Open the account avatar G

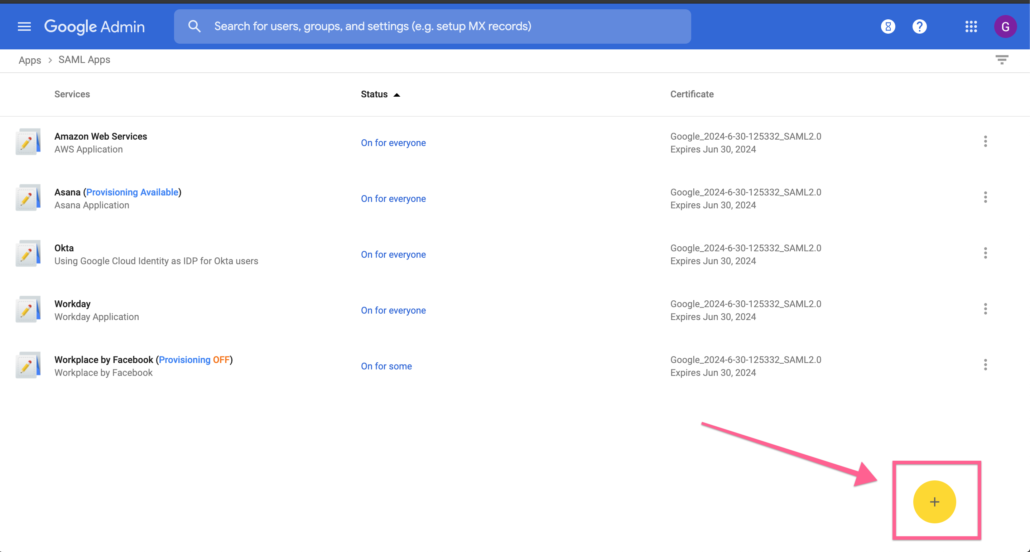click(1005, 26)
